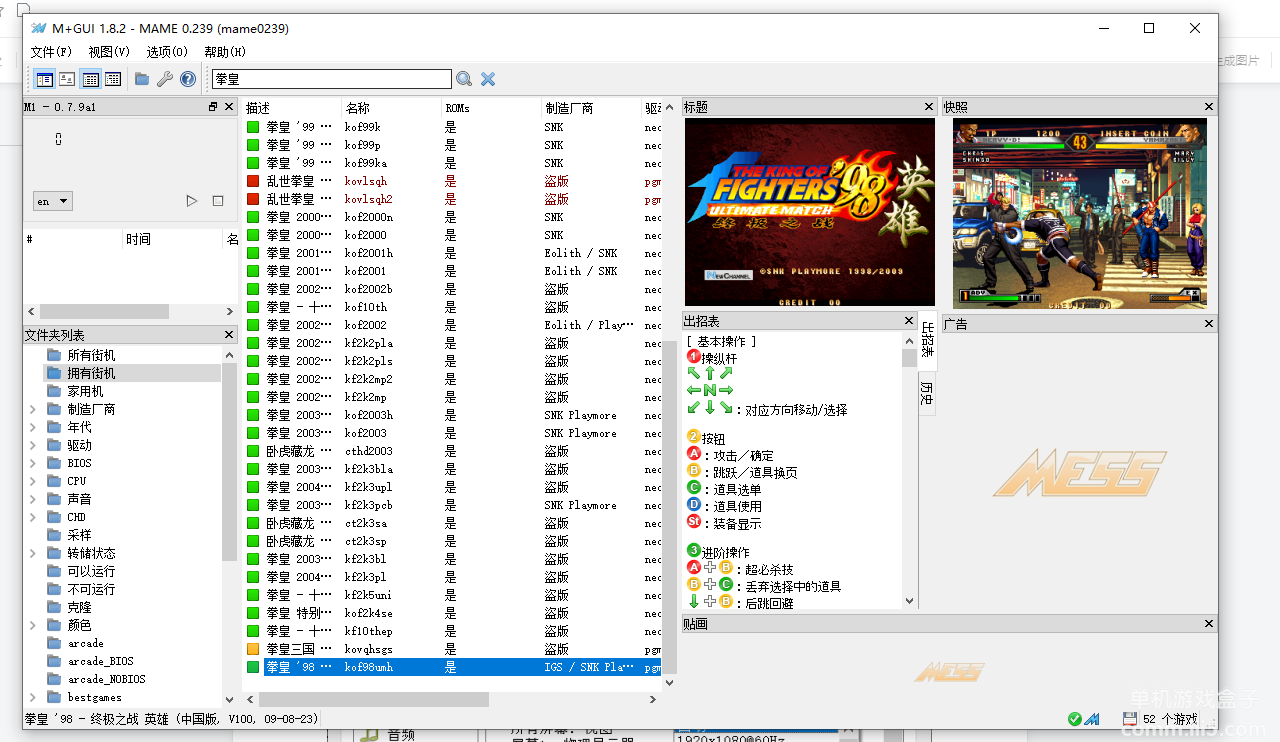The width and height of the screenshot is (1280, 742).
Task: Open the en language dropdown
Action: pos(53,201)
